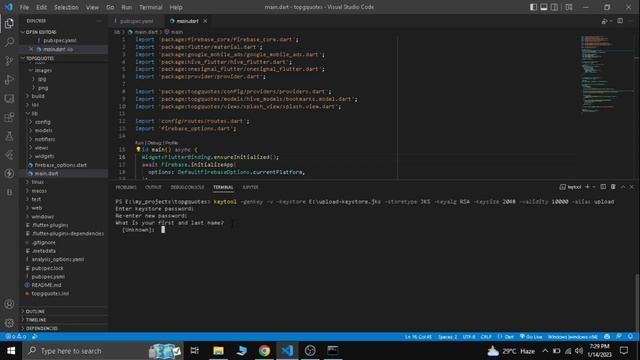Toggle the secondary side bar layout
This screenshot has width=640, height=360.
point(554,7)
